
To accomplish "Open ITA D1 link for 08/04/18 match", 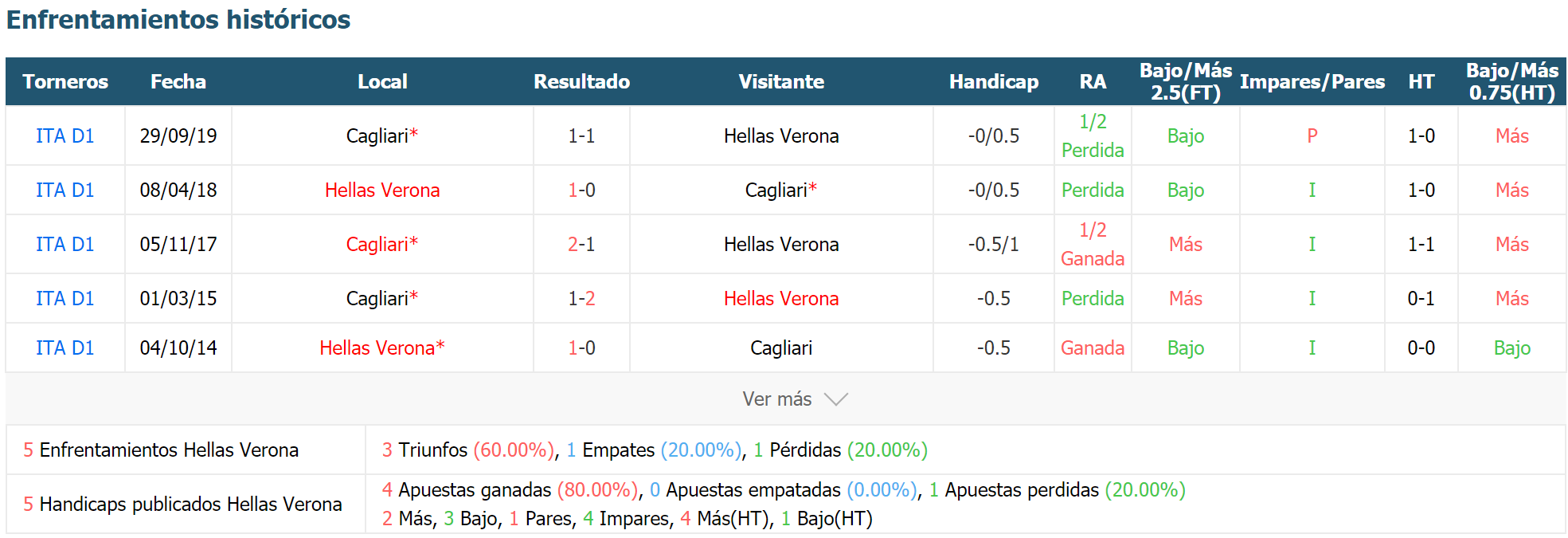I will click(65, 190).
